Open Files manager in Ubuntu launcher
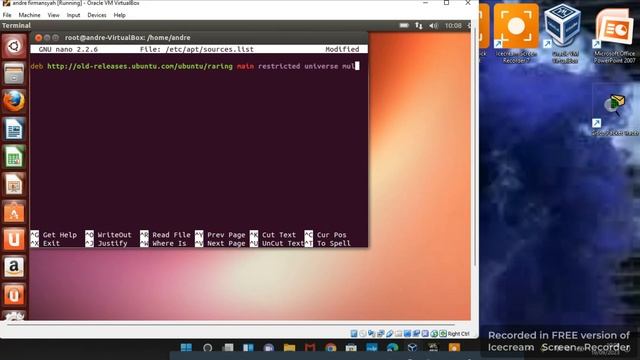 click(14, 73)
